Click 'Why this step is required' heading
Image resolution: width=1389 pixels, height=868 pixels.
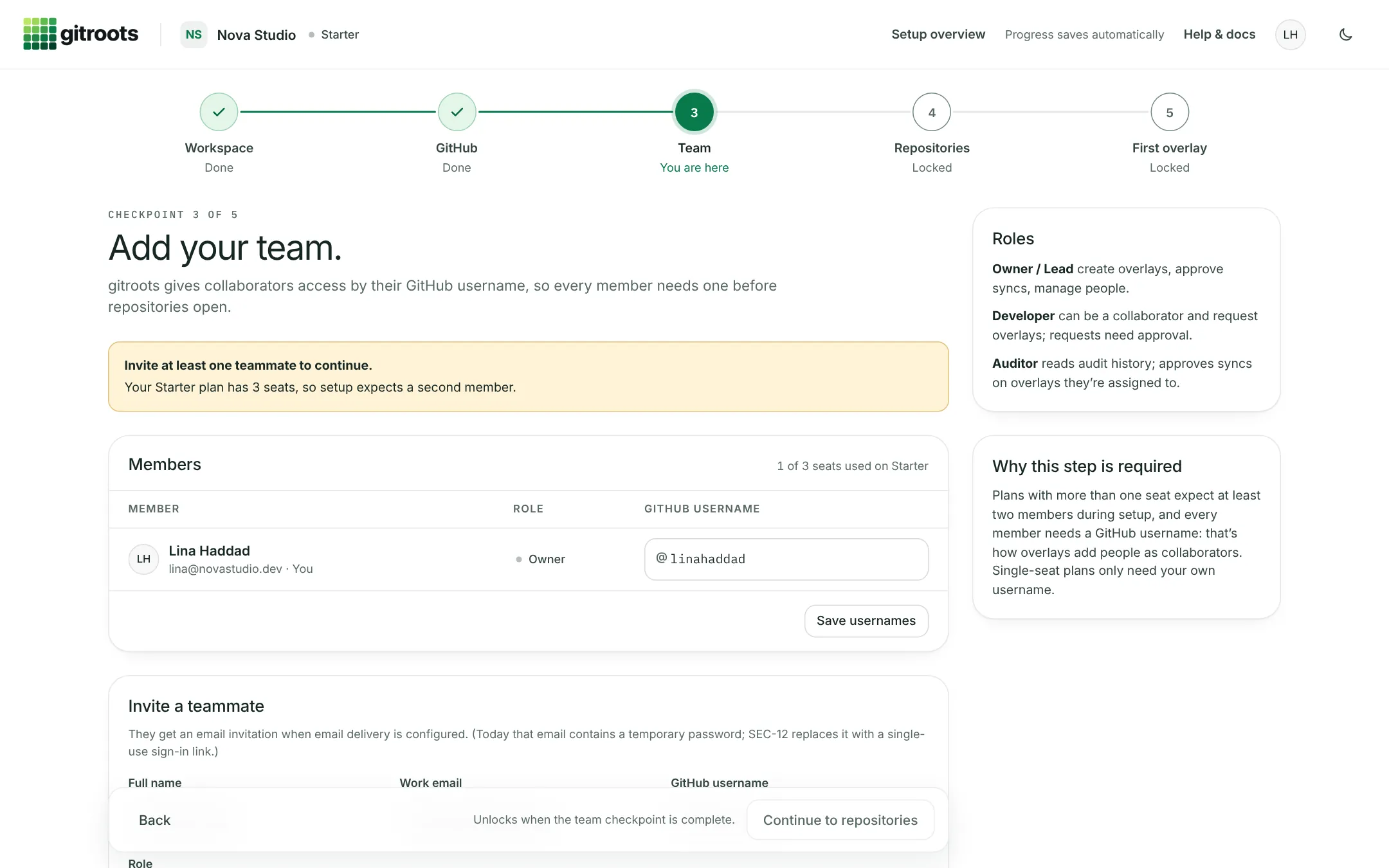pos(1087,466)
